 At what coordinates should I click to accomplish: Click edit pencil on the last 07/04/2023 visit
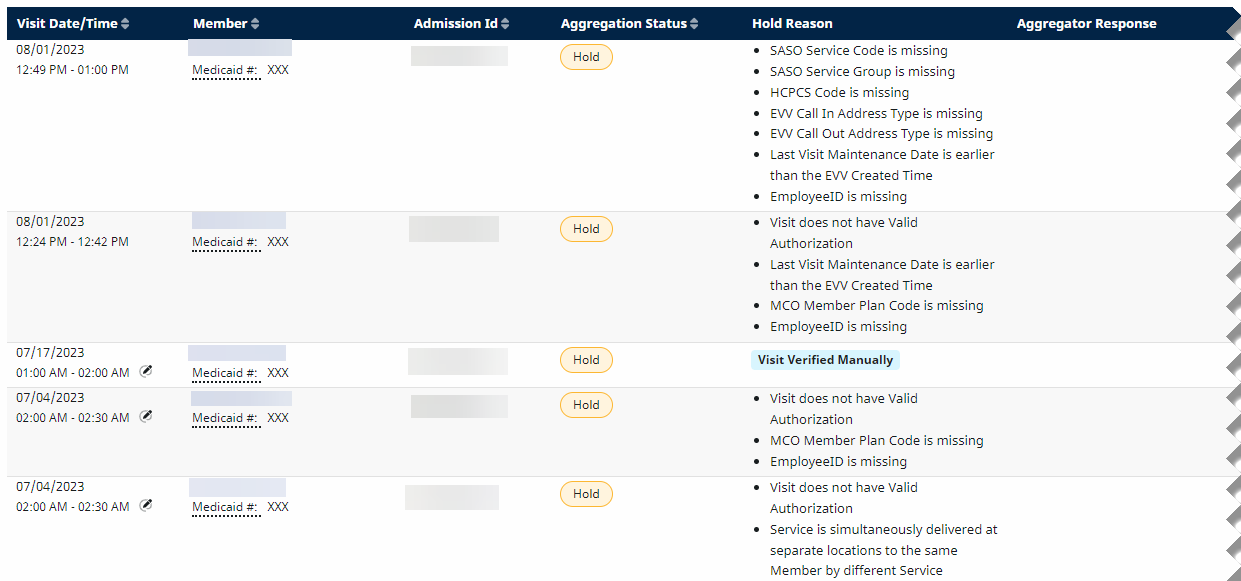pyautogui.click(x=146, y=505)
